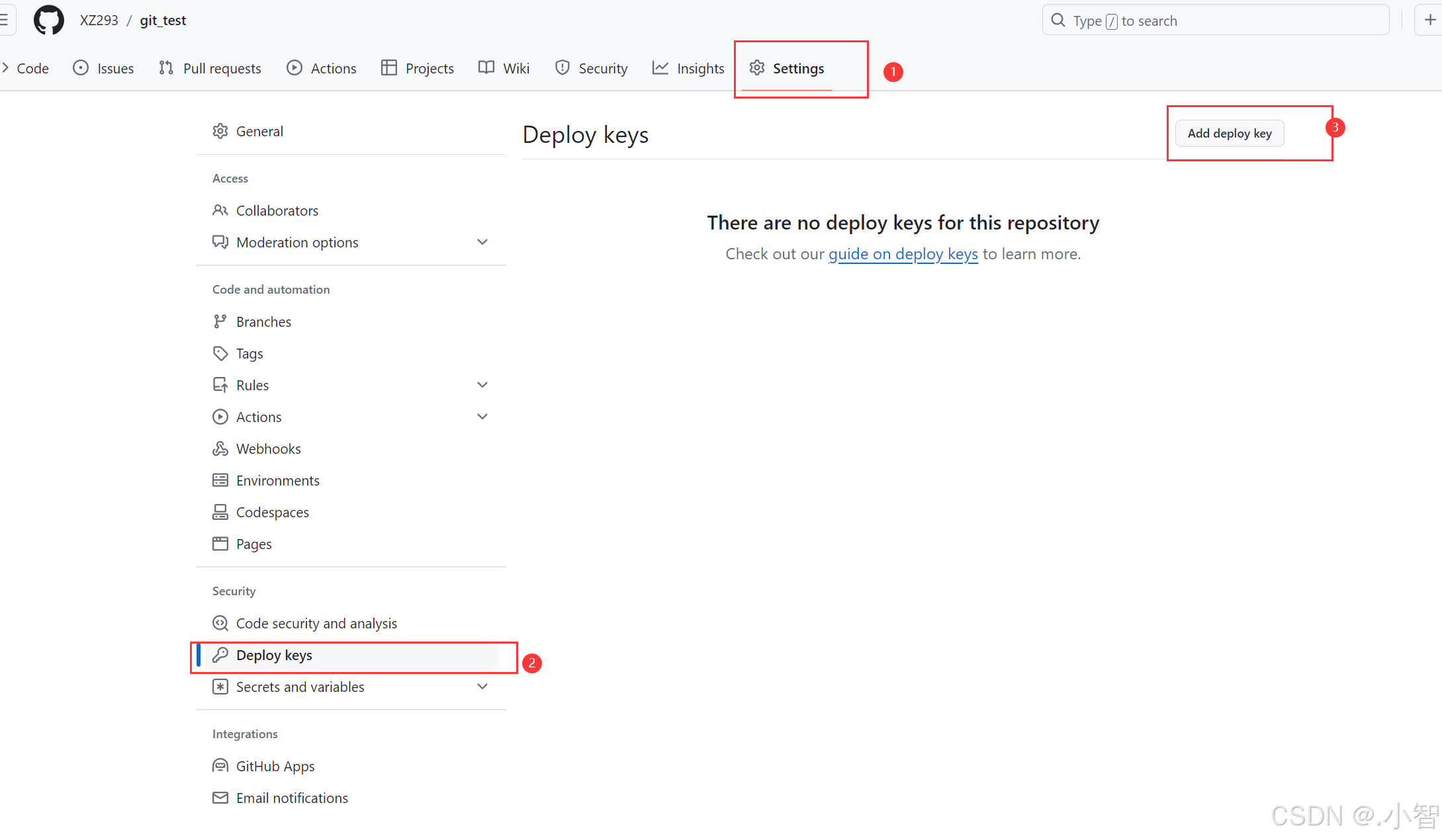
Task: Expand Moderation options chevron
Action: [x=482, y=242]
